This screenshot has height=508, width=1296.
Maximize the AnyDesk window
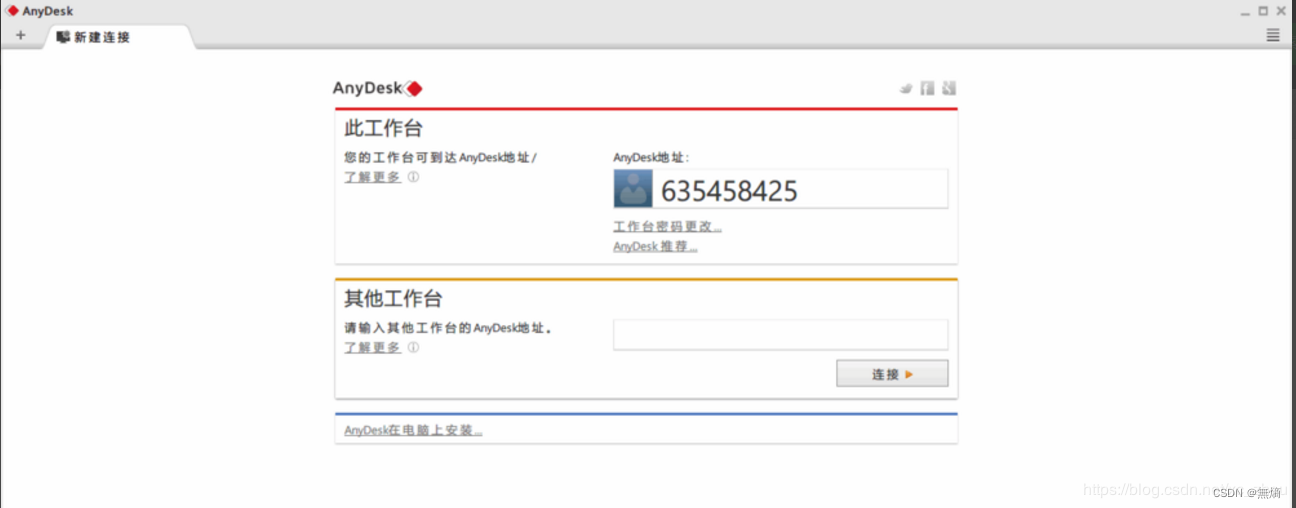tap(1263, 12)
